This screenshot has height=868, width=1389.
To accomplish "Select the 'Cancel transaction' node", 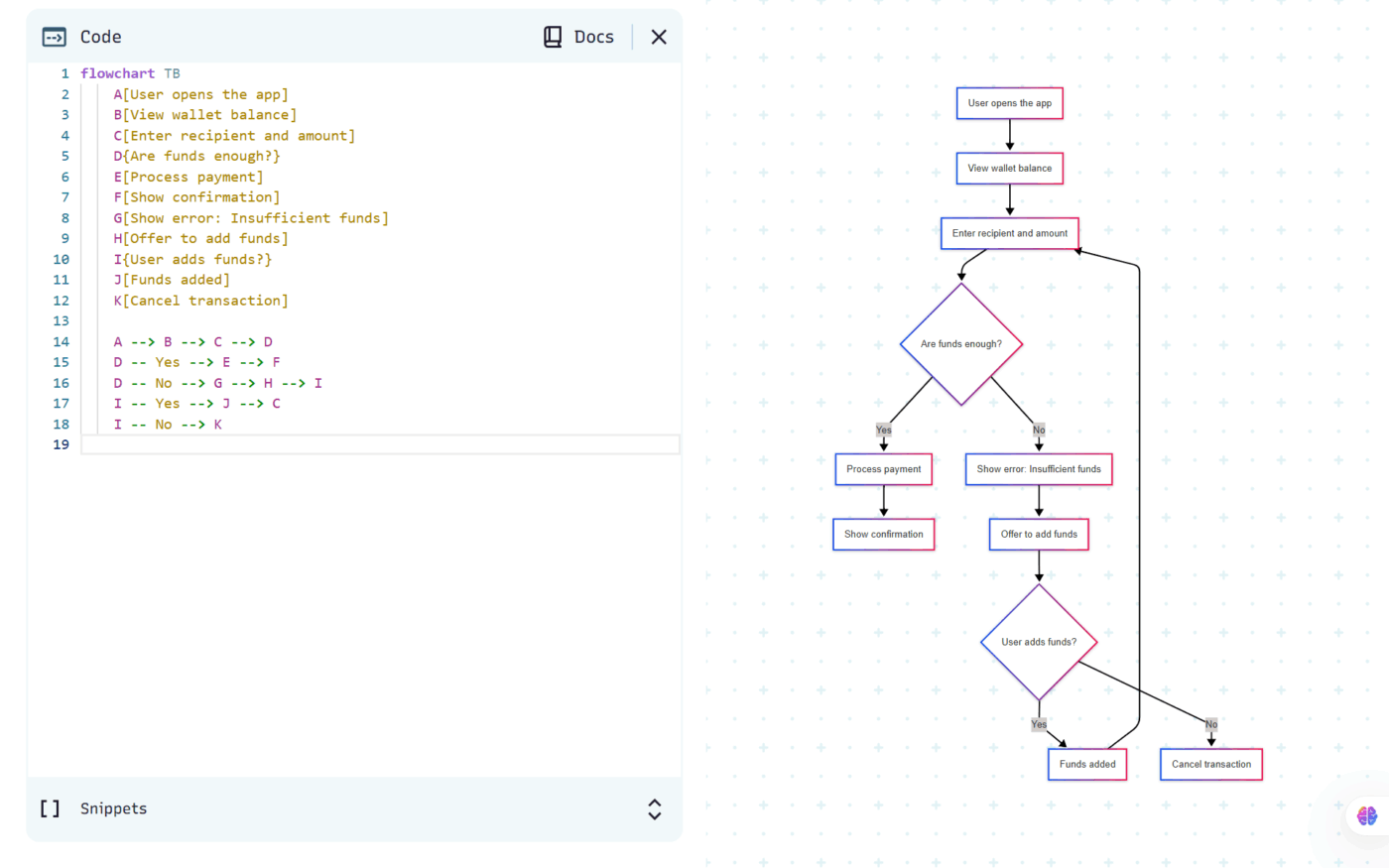I will (x=1210, y=764).
